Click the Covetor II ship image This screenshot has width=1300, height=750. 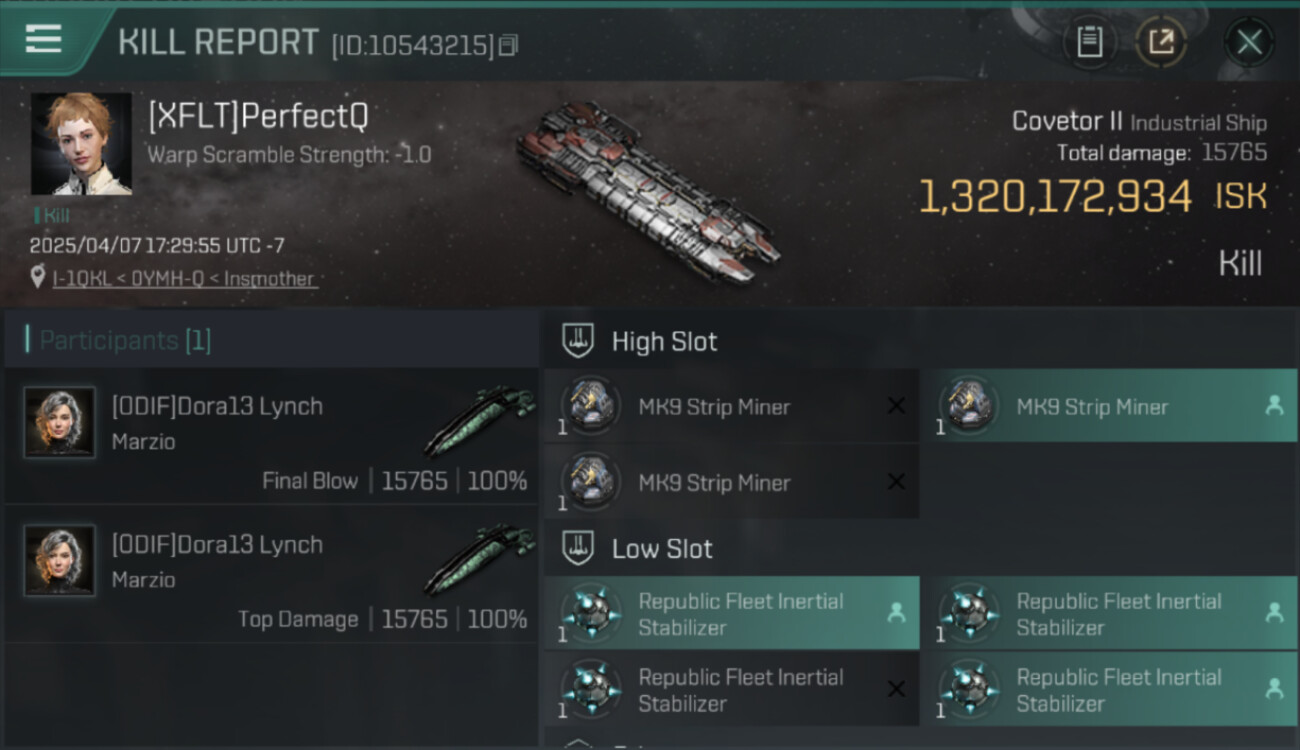coord(648,190)
